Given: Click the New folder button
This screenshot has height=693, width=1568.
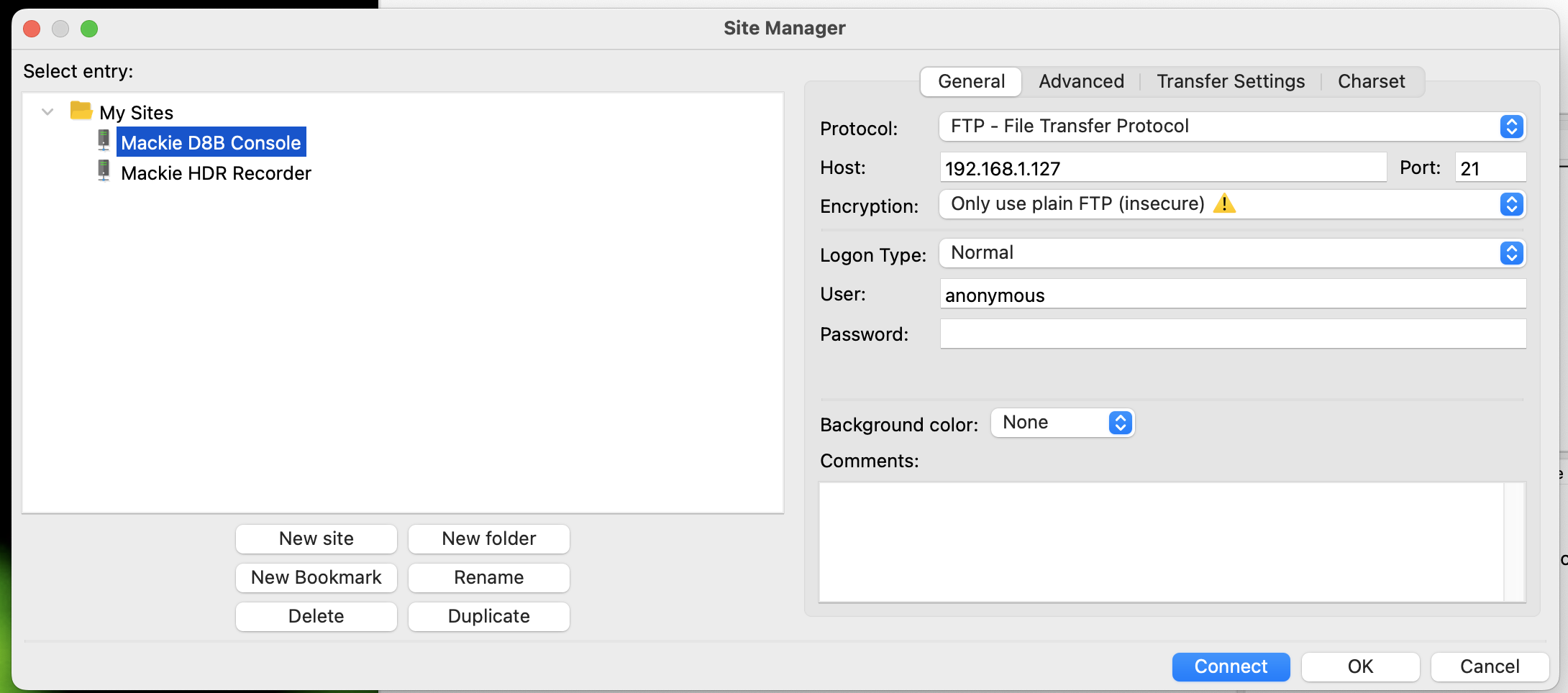Looking at the screenshot, I should (x=489, y=539).
